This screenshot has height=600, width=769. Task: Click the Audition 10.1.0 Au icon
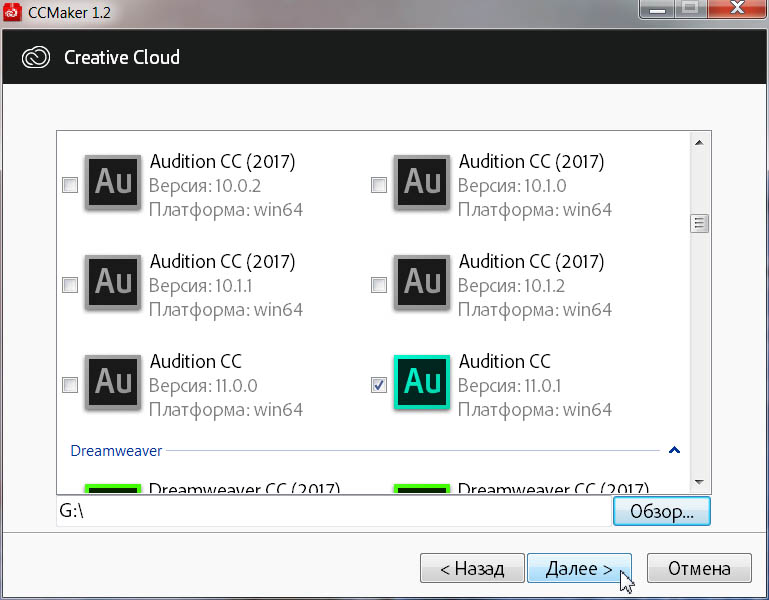pos(422,183)
